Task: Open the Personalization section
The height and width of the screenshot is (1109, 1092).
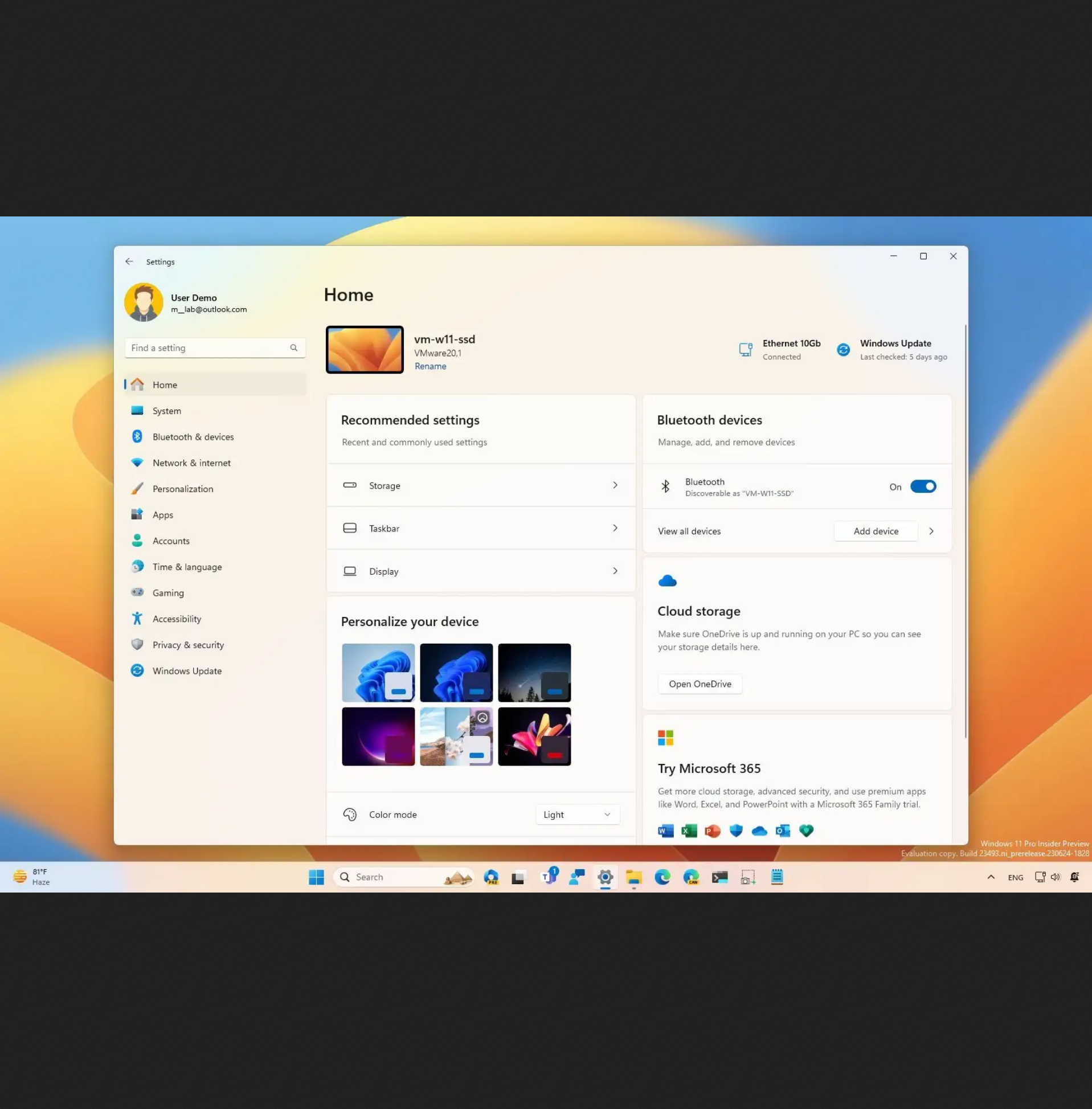Action: click(215, 489)
